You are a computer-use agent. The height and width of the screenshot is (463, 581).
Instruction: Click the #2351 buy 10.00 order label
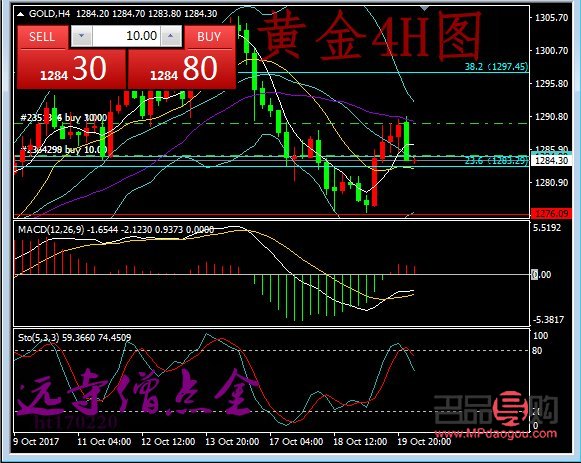pos(63,118)
